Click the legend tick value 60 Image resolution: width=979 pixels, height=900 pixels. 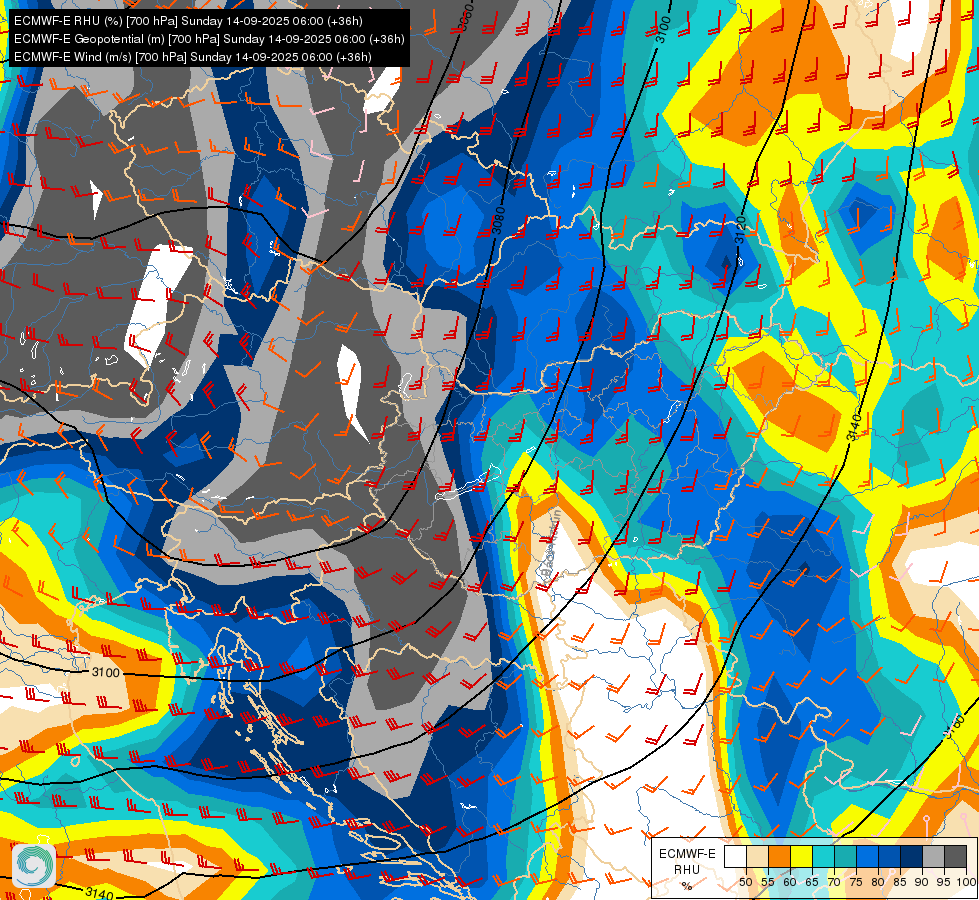point(790,882)
